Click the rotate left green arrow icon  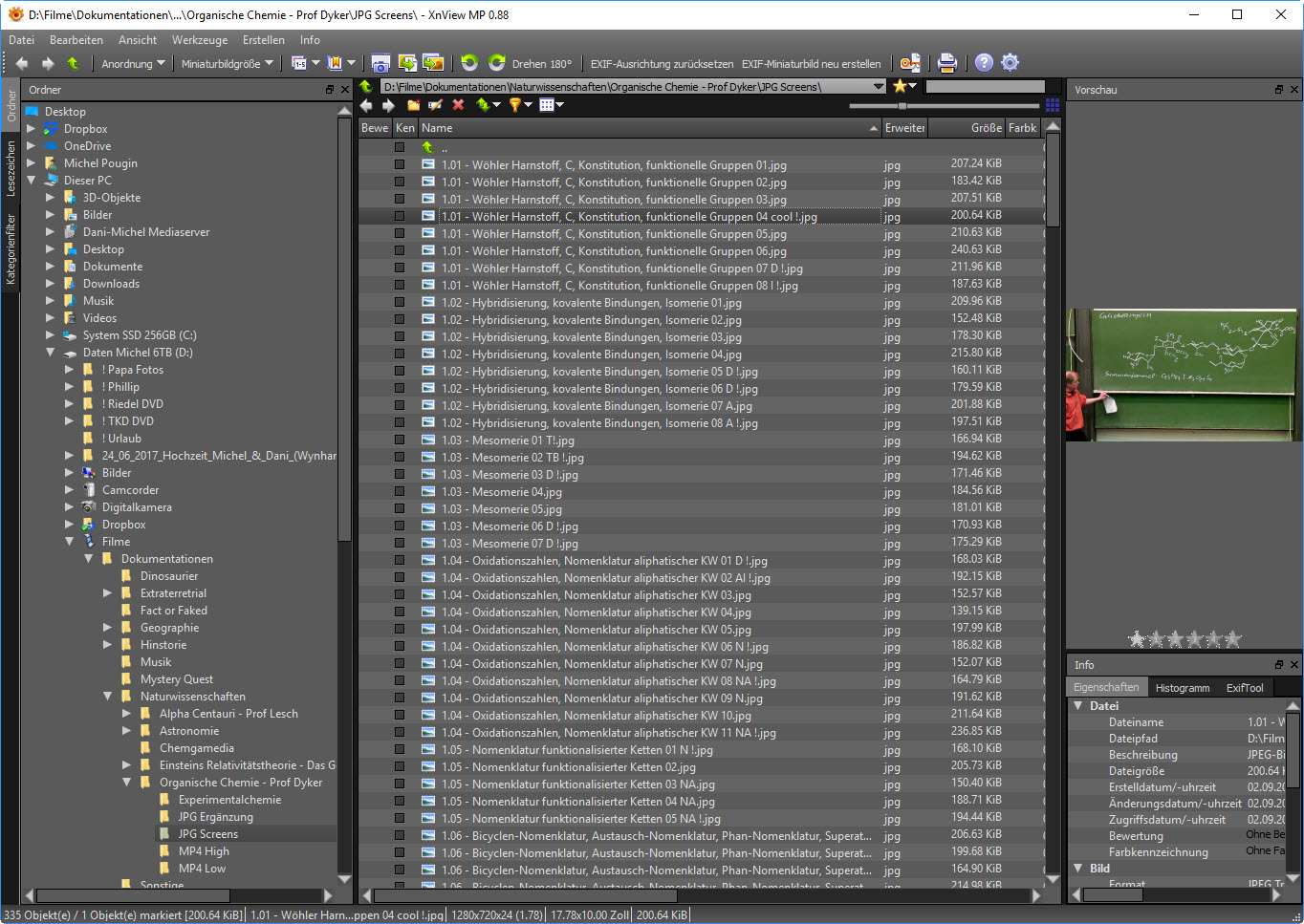point(468,63)
